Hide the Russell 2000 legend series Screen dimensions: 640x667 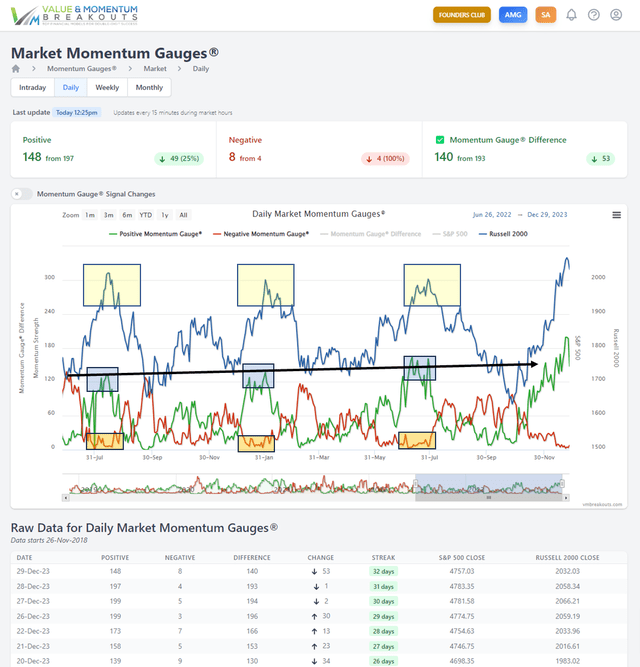click(503, 234)
